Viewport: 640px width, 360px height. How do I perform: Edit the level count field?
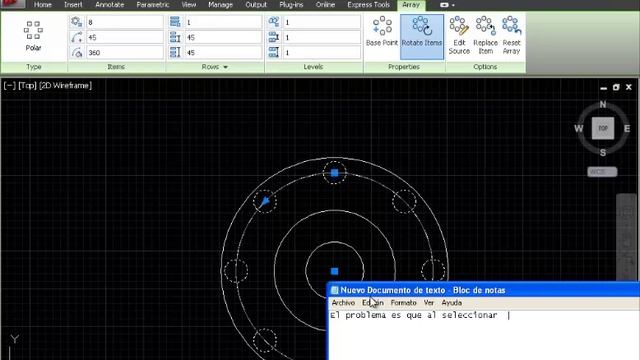pos(322,22)
